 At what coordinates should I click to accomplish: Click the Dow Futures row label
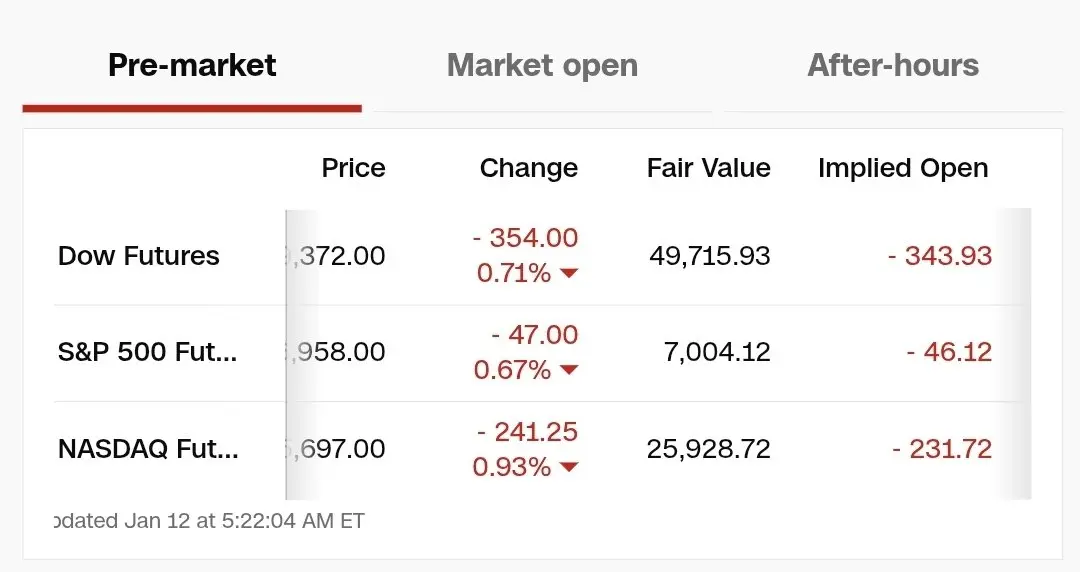pyautogui.click(x=139, y=256)
